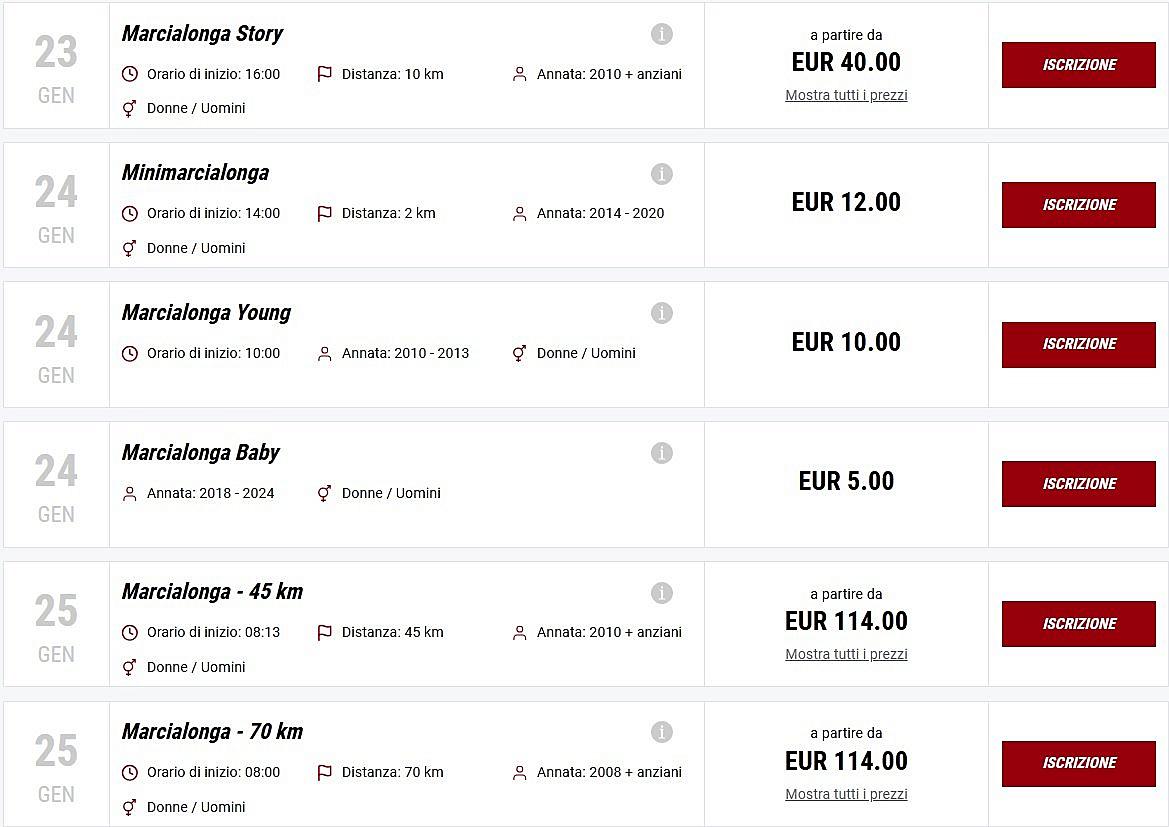Show all prices for Marcialonga - 45 km
This screenshot has width=1169, height=827.
pos(846,654)
